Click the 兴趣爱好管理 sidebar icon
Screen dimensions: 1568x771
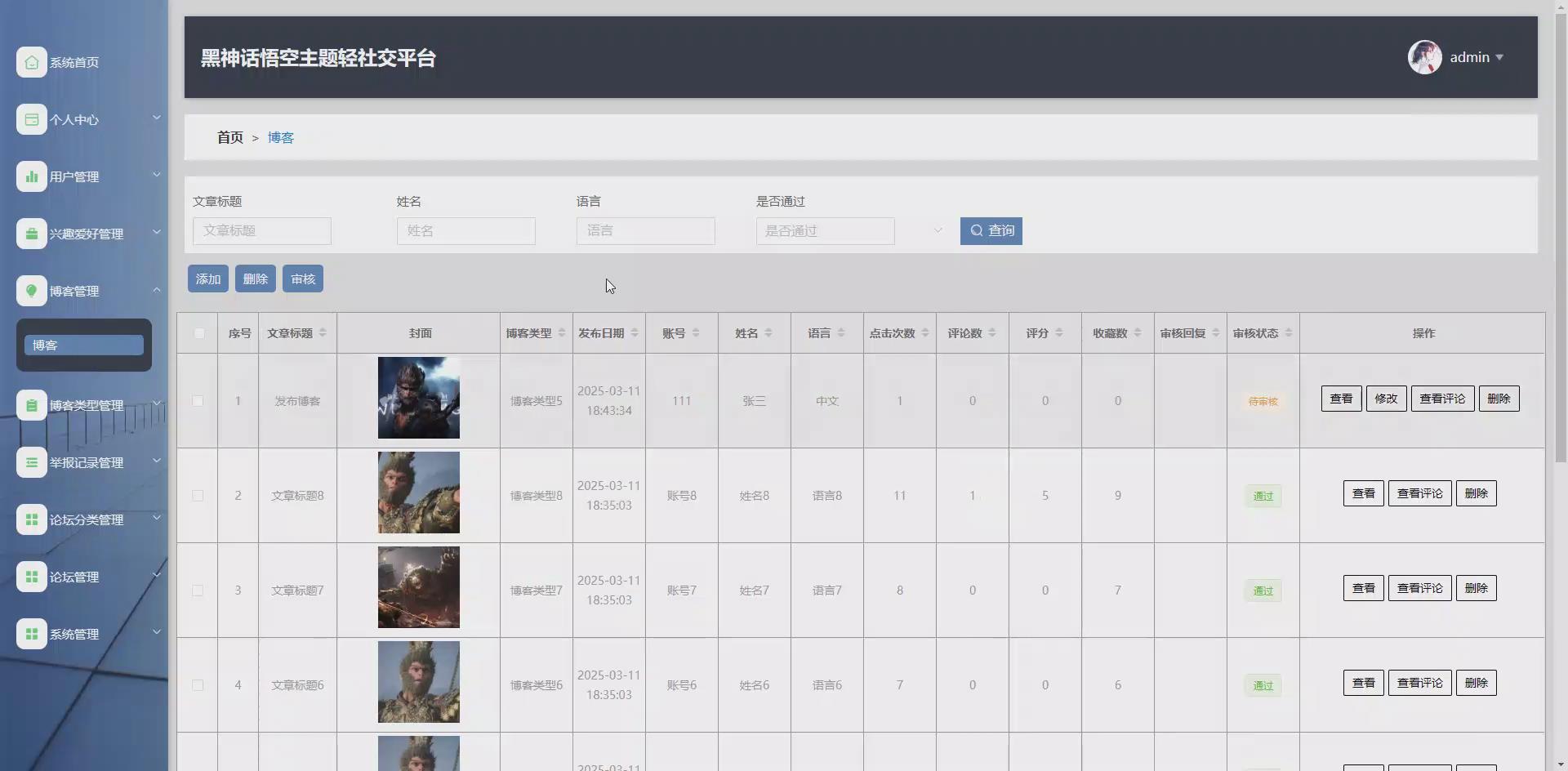point(32,234)
